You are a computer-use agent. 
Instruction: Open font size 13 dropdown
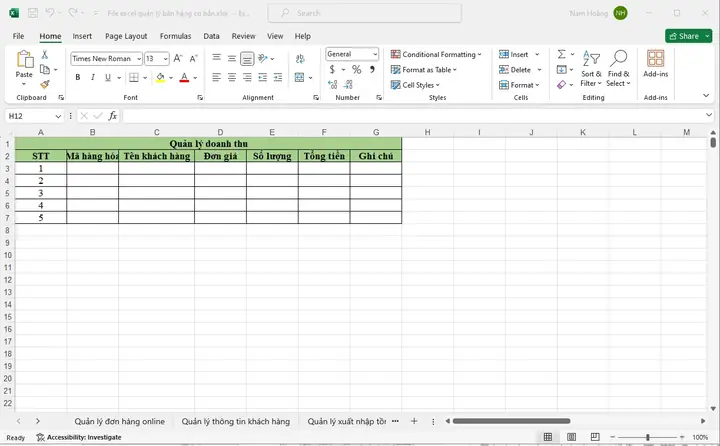coord(165,59)
